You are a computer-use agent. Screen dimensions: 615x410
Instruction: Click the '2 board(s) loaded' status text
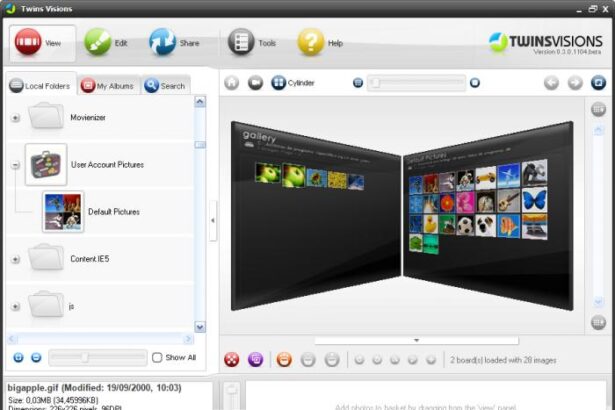coord(503,360)
